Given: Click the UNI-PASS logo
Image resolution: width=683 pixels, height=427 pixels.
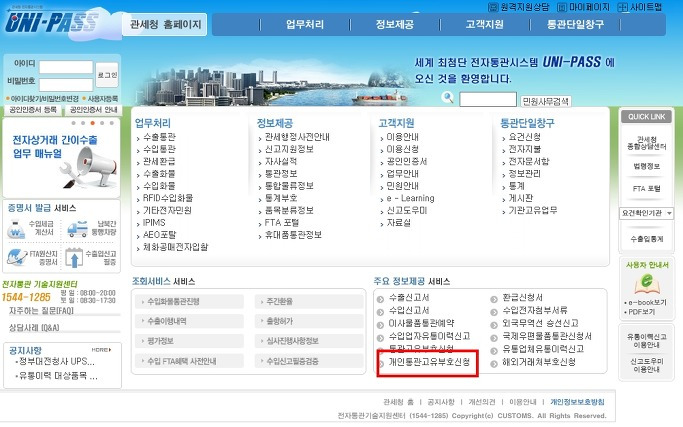Looking at the screenshot, I should click(51, 22).
